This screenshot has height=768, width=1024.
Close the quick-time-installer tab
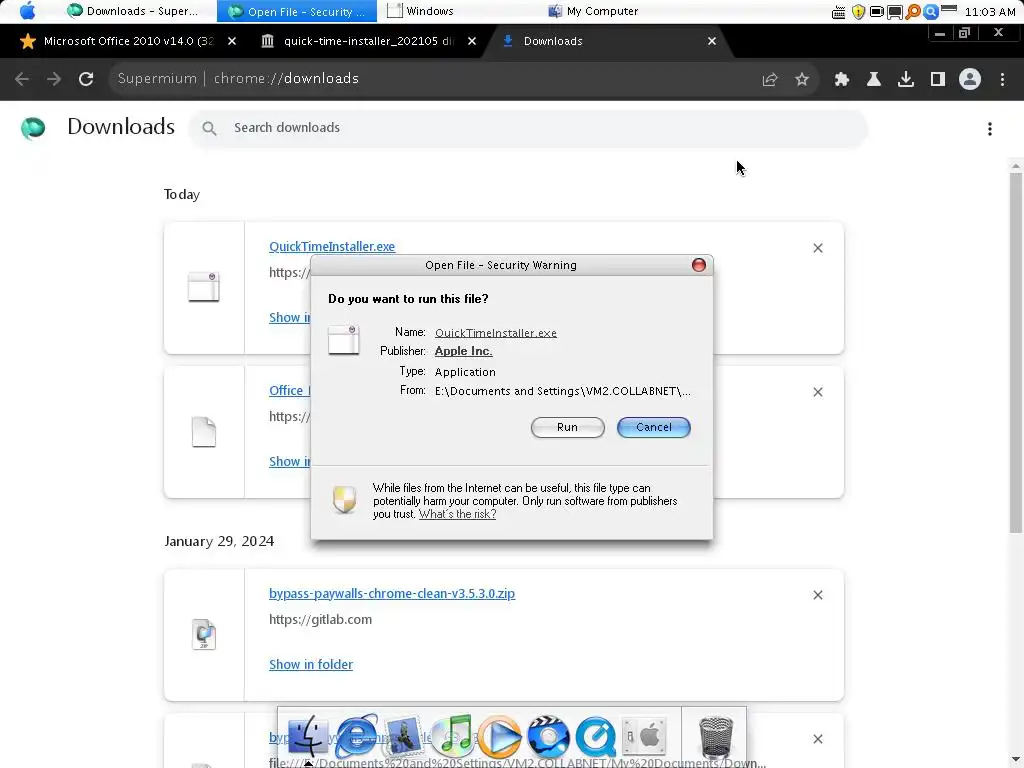[x=472, y=41]
